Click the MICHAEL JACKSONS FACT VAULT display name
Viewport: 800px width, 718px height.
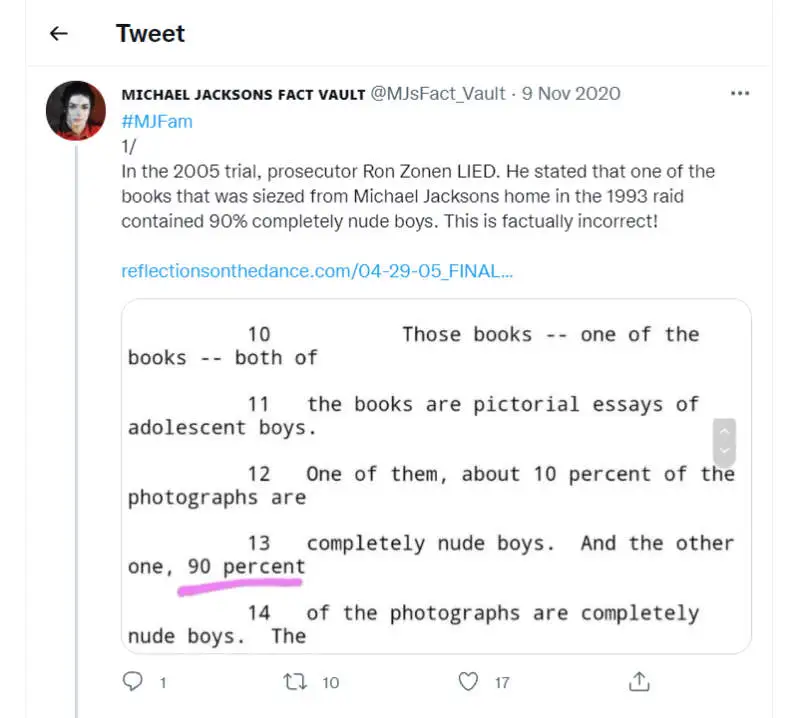243,94
